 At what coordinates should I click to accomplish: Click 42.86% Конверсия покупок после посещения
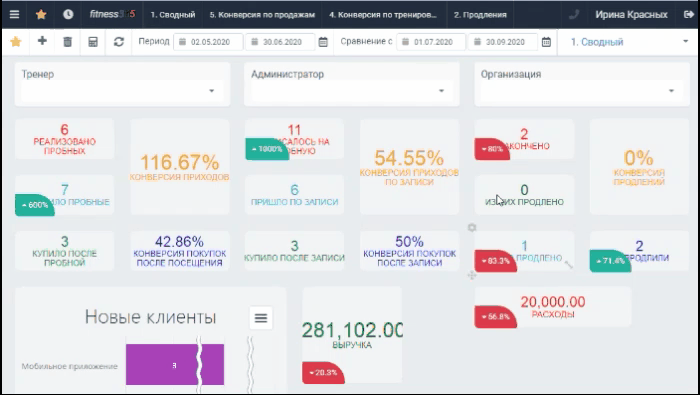pyautogui.click(x=179, y=251)
